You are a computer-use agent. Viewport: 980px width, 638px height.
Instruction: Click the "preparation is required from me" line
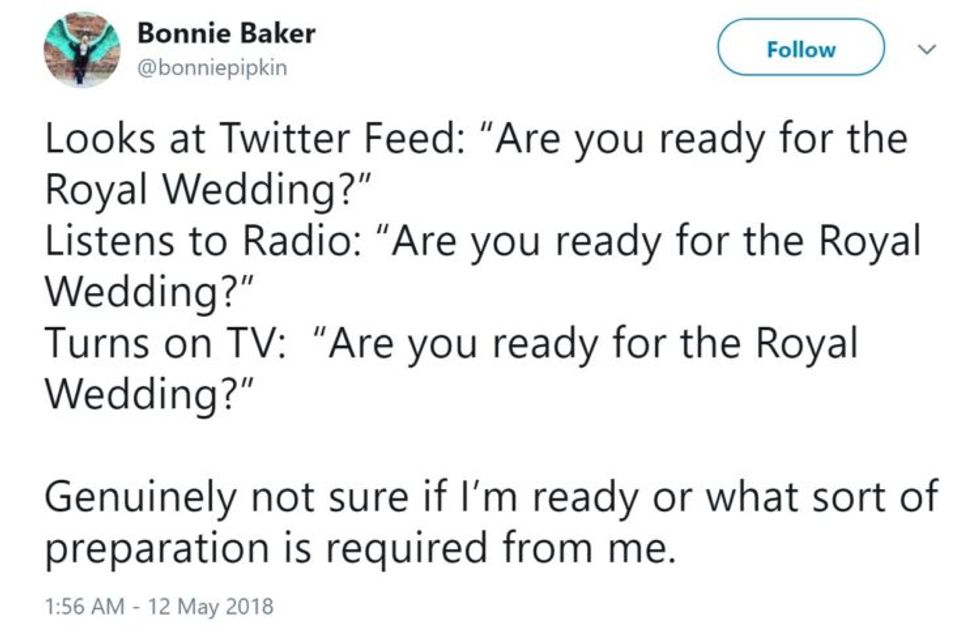click(x=355, y=548)
